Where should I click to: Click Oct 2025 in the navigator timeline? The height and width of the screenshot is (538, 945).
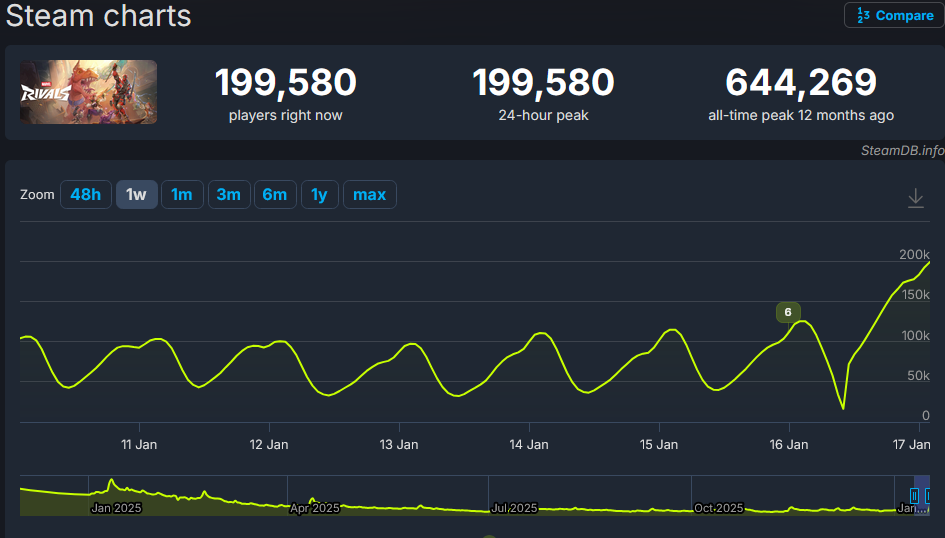pos(718,508)
